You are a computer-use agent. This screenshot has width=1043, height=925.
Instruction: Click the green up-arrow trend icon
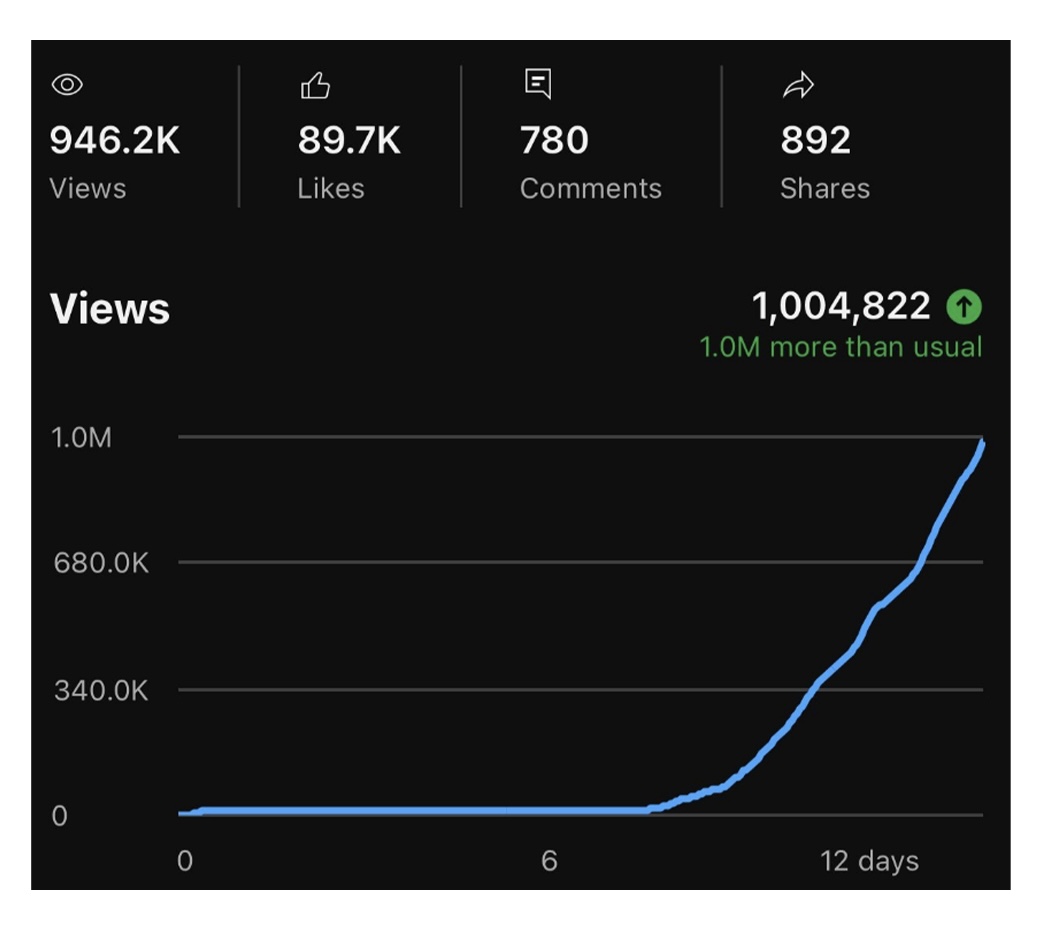click(964, 307)
